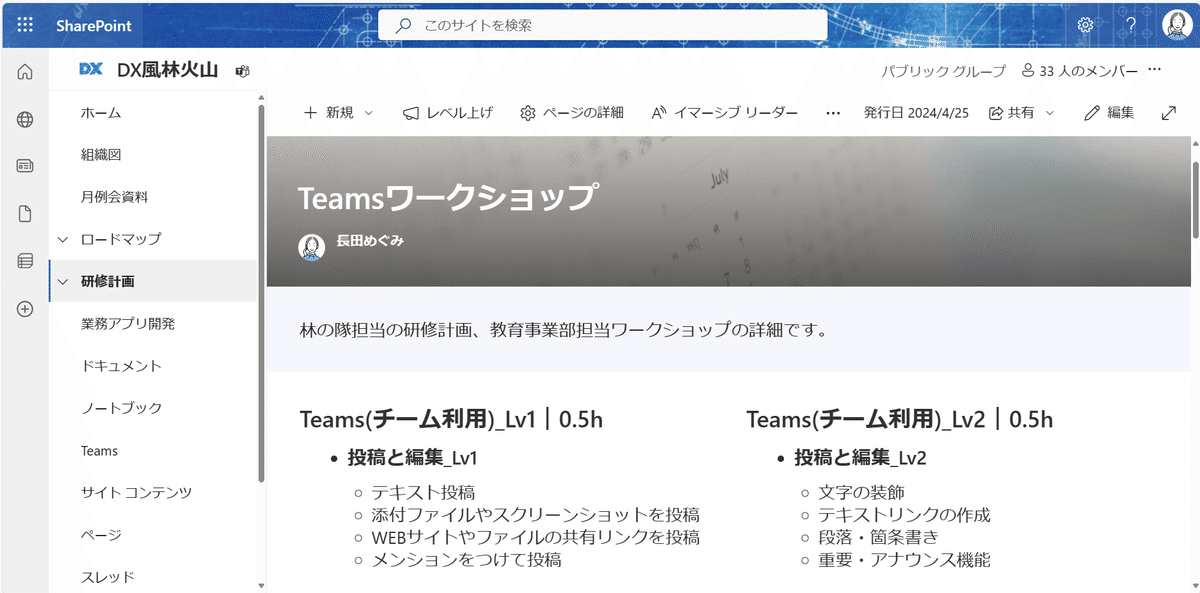
Task: Click the members person icon
Action: point(1028,71)
